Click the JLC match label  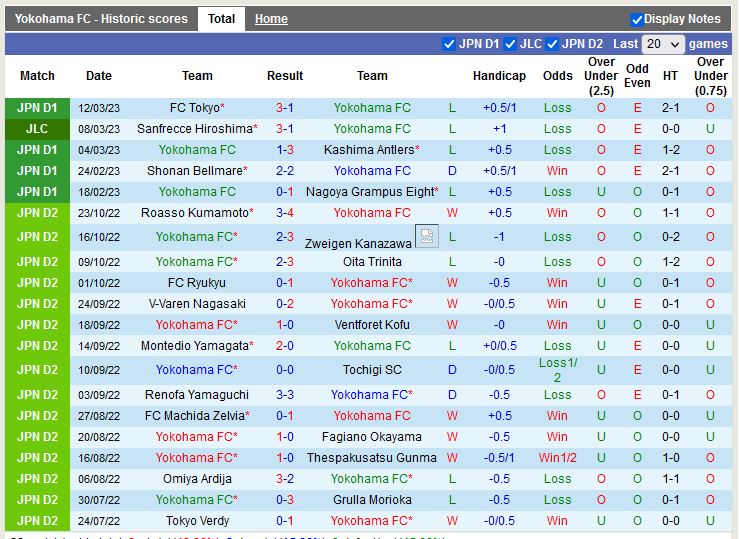click(37, 129)
